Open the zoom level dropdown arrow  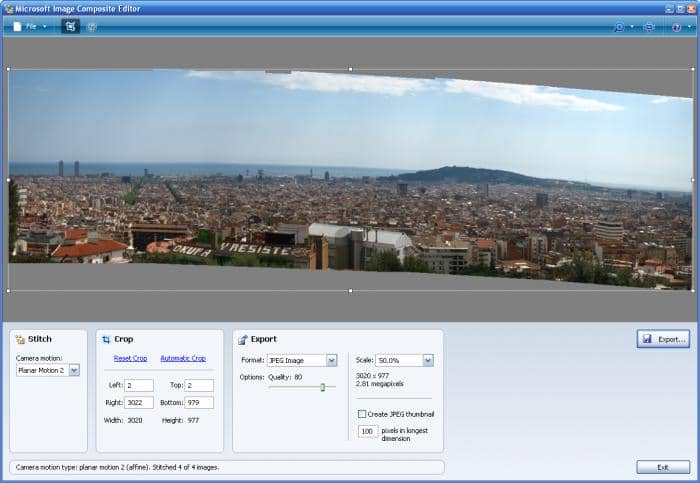pos(632,27)
